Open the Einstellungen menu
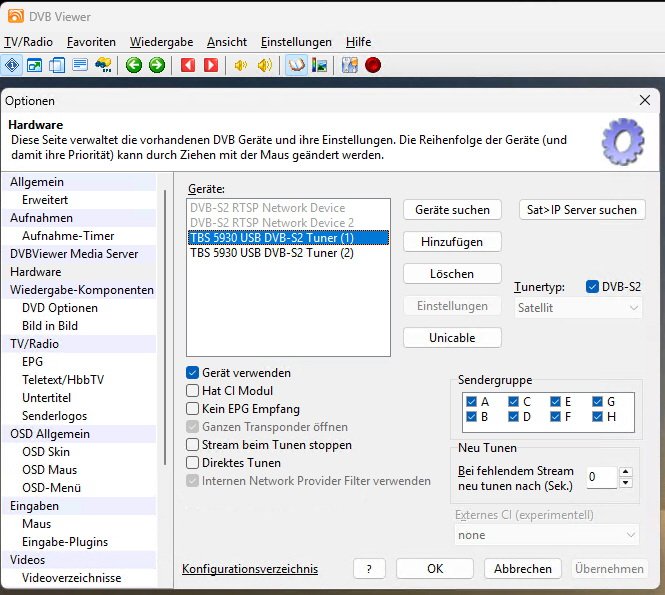The height and width of the screenshot is (595, 665). [296, 42]
